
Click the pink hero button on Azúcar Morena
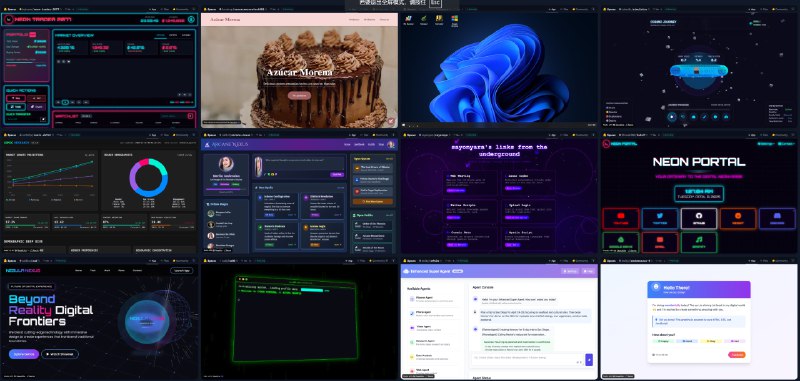tap(299, 95)
